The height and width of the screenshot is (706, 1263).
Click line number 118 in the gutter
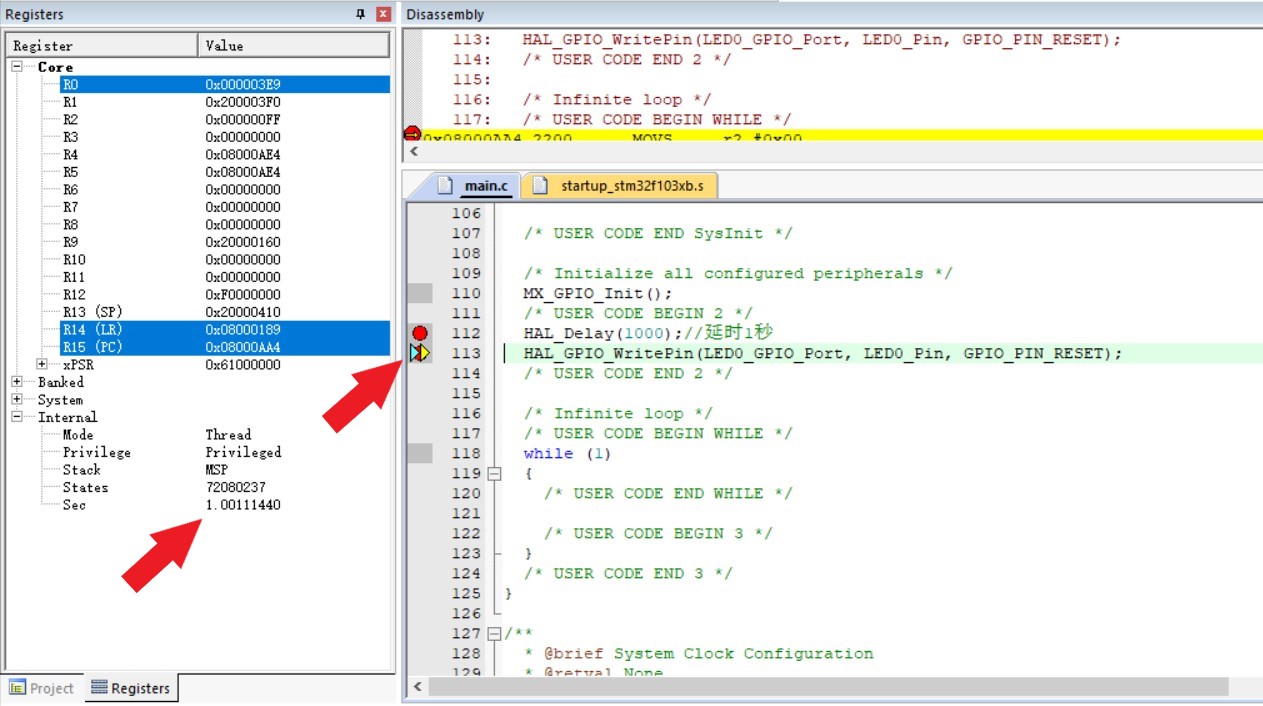click(x=466, y=453)
